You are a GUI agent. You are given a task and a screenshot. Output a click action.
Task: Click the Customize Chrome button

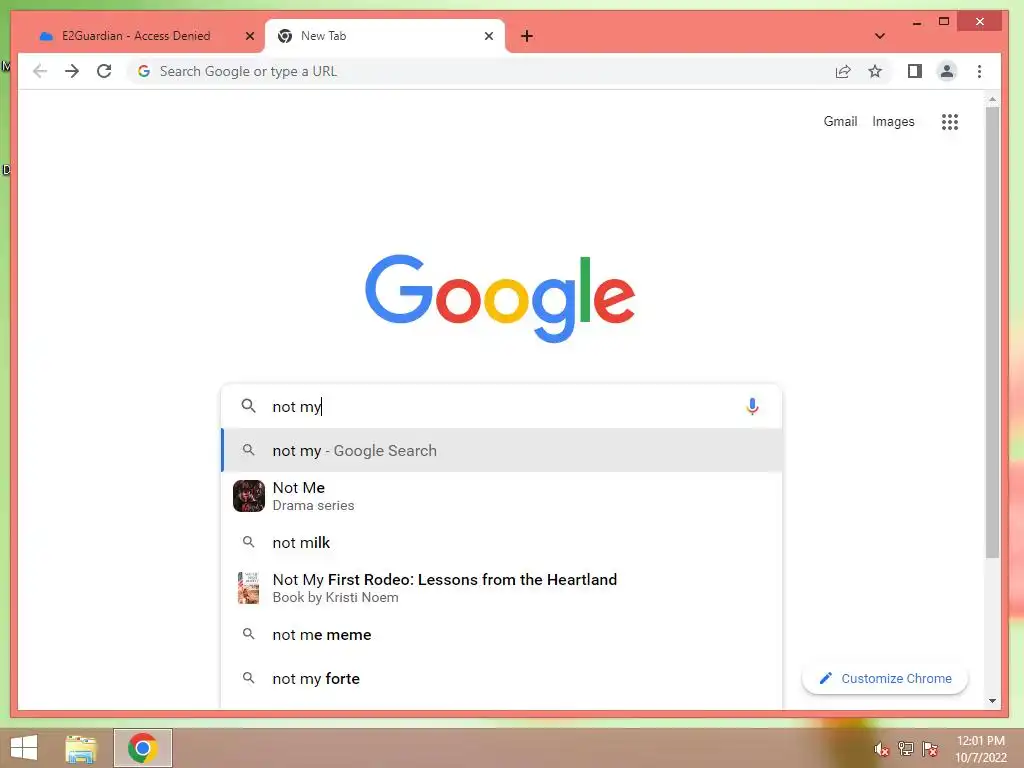[x=885, y=679]
